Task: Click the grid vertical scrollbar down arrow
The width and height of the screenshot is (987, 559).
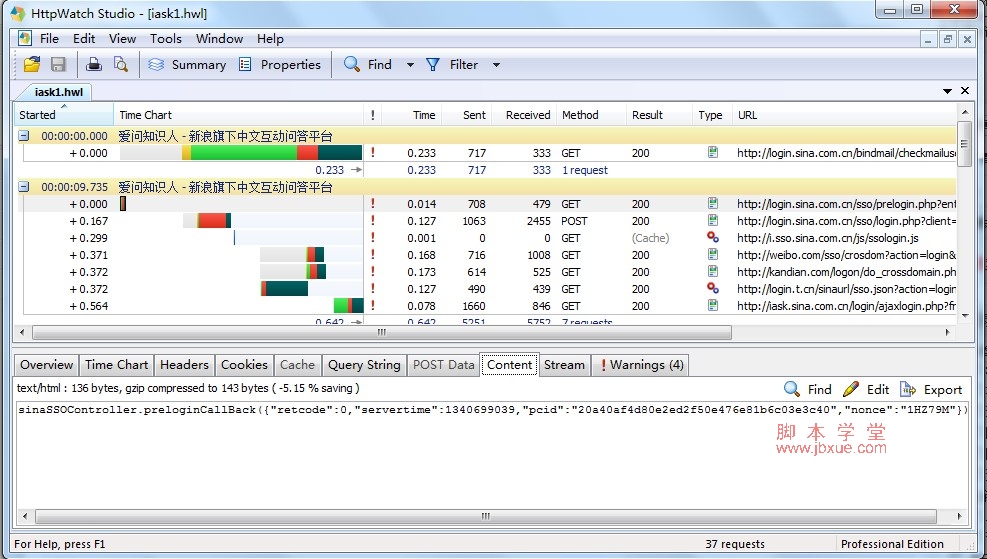Action: click(964, 316)
